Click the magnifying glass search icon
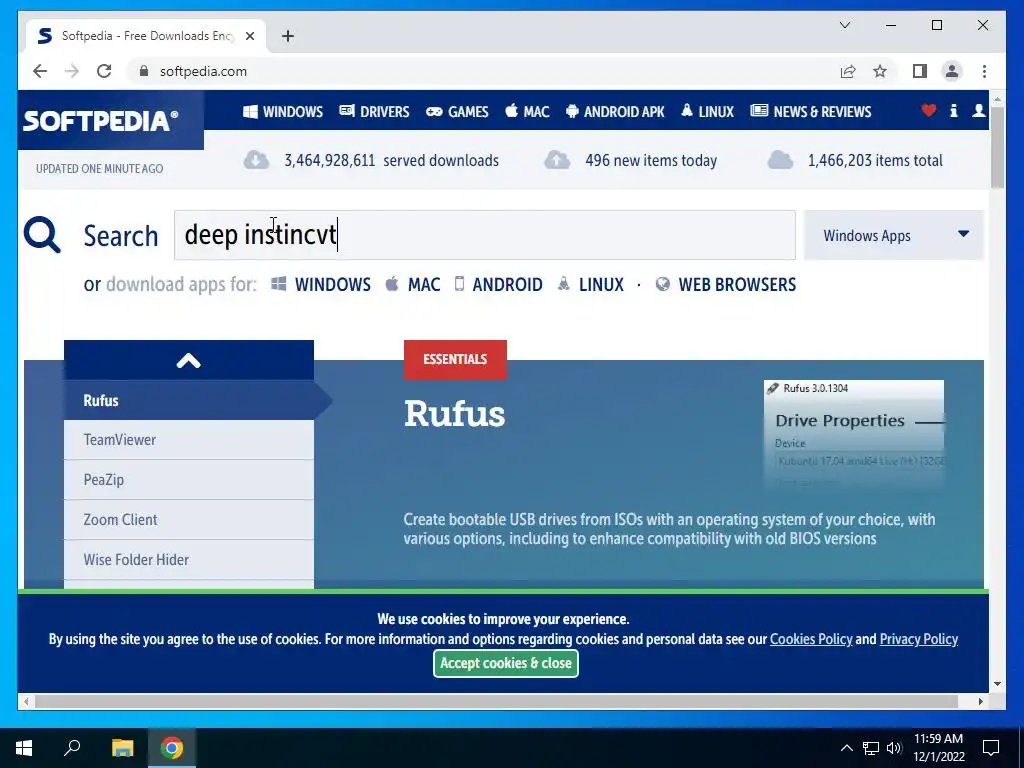This screenshot has width=1024, height=768. 42,234
